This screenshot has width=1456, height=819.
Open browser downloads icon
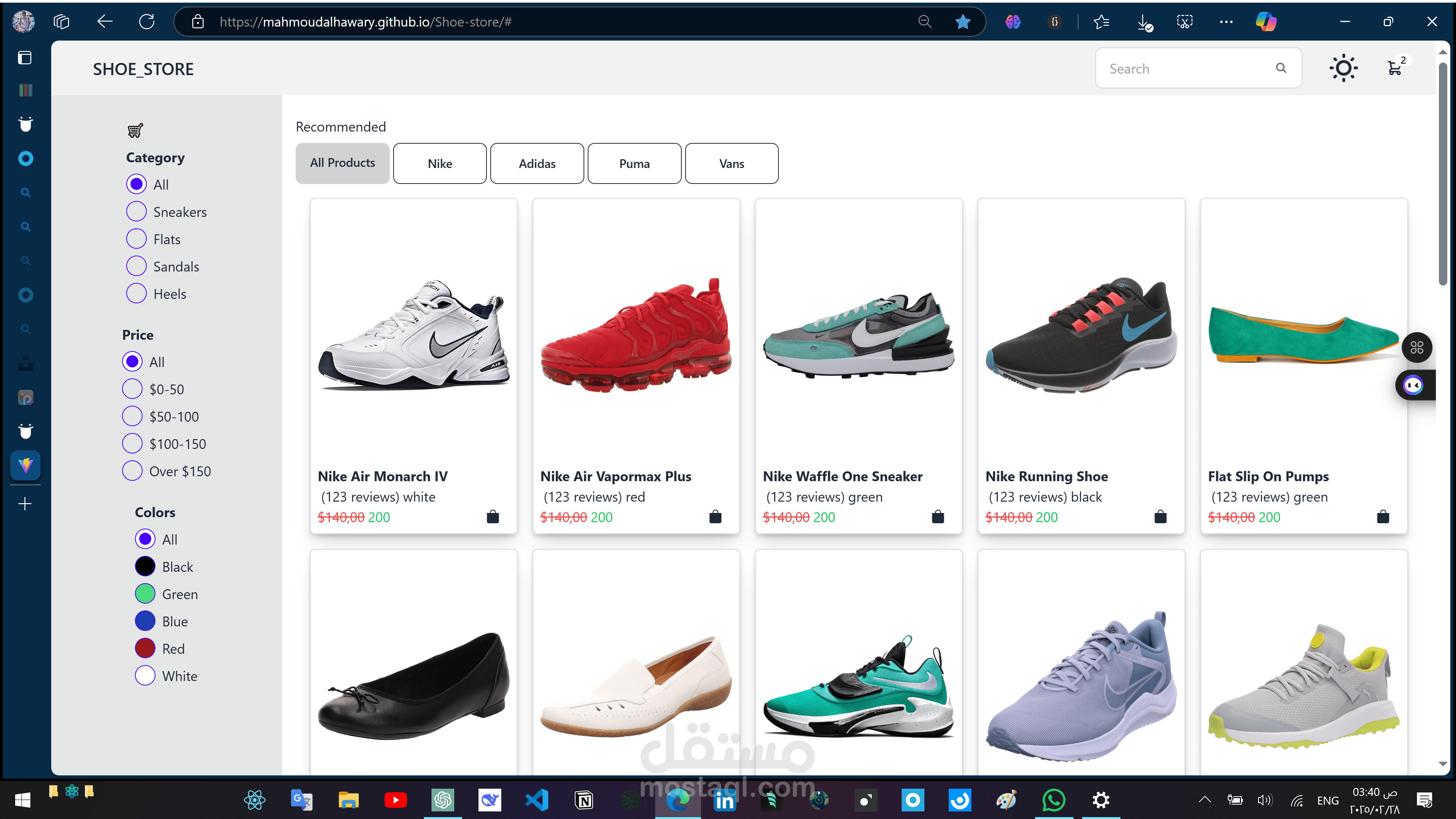click(x=1144, y=22)
